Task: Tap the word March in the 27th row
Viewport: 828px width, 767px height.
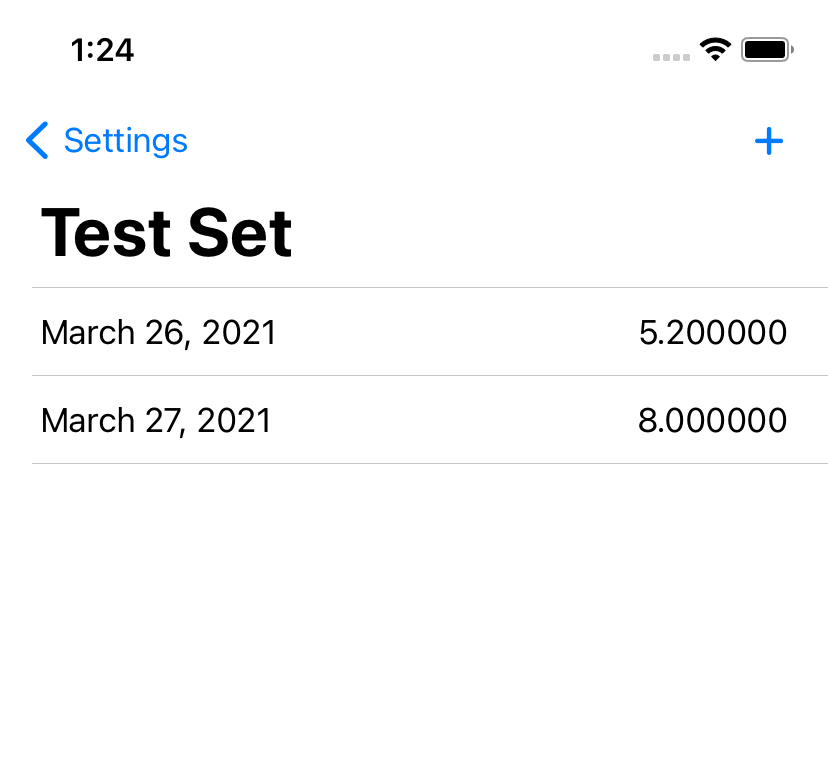Action: (x=88, y=421)
